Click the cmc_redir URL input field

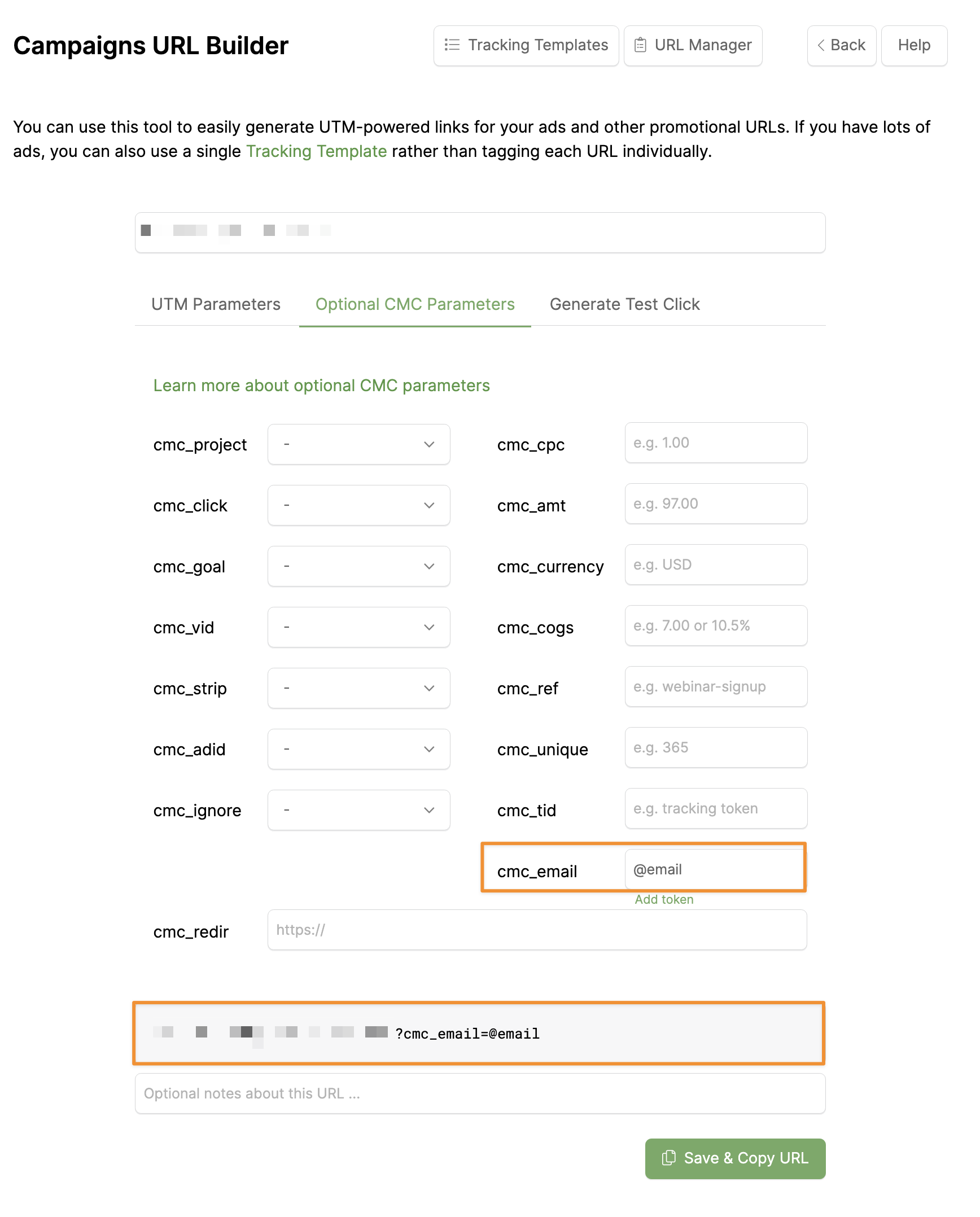(537, 930)
